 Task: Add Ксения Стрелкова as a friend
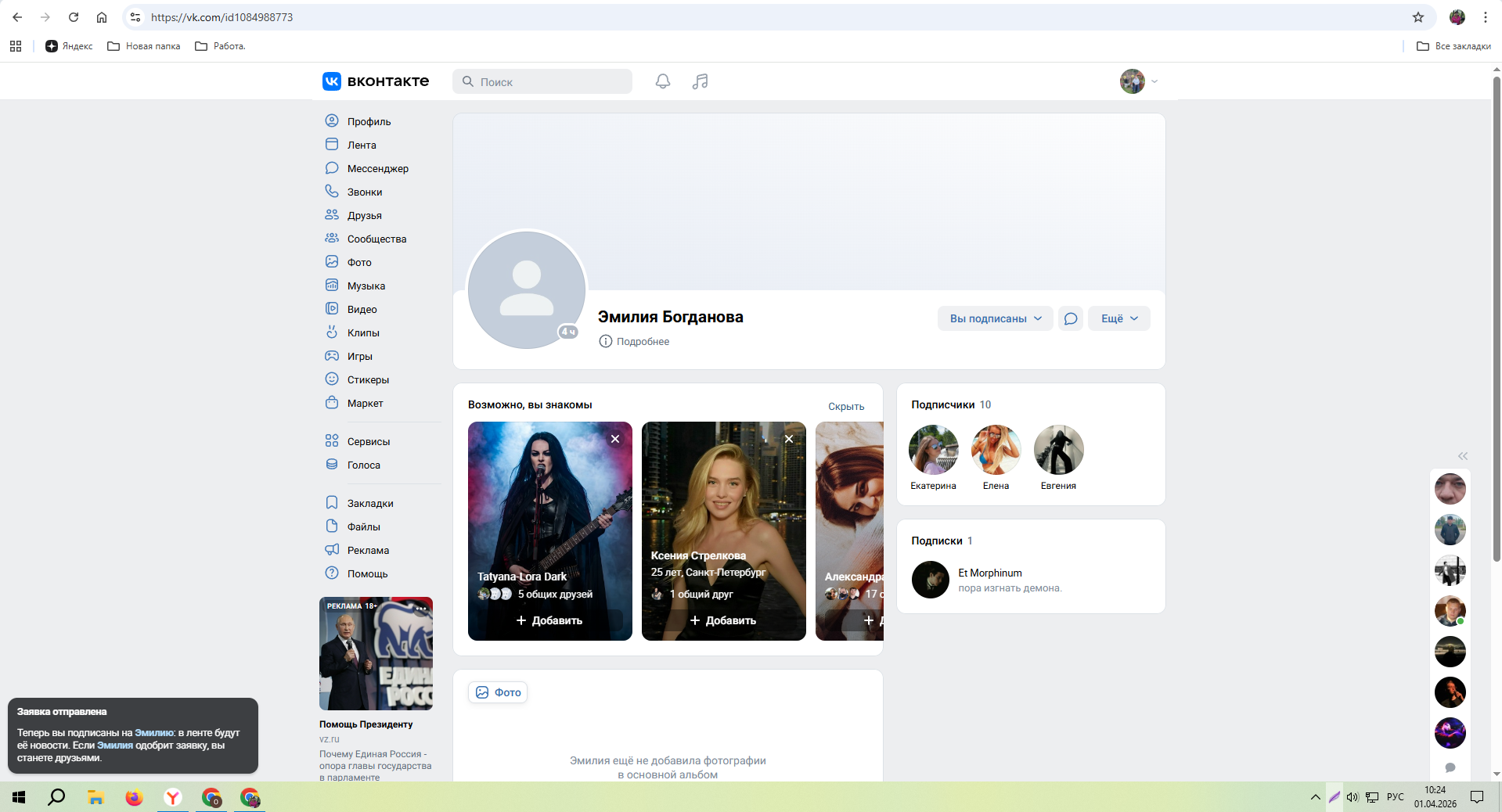pos(723,620)
